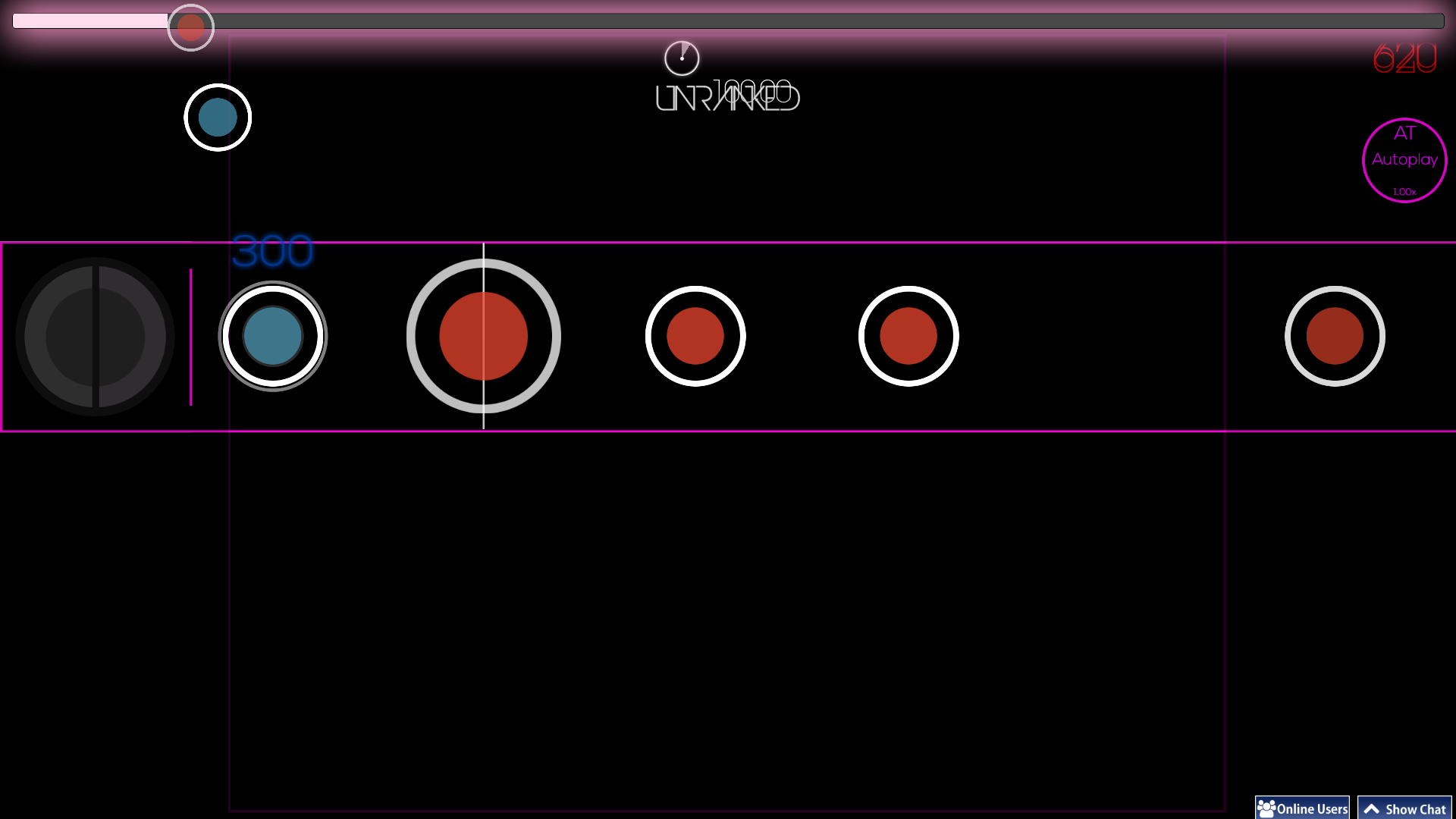Click the Online Users button
The height and width of the screenshot is (819, 1456).
1302,808
